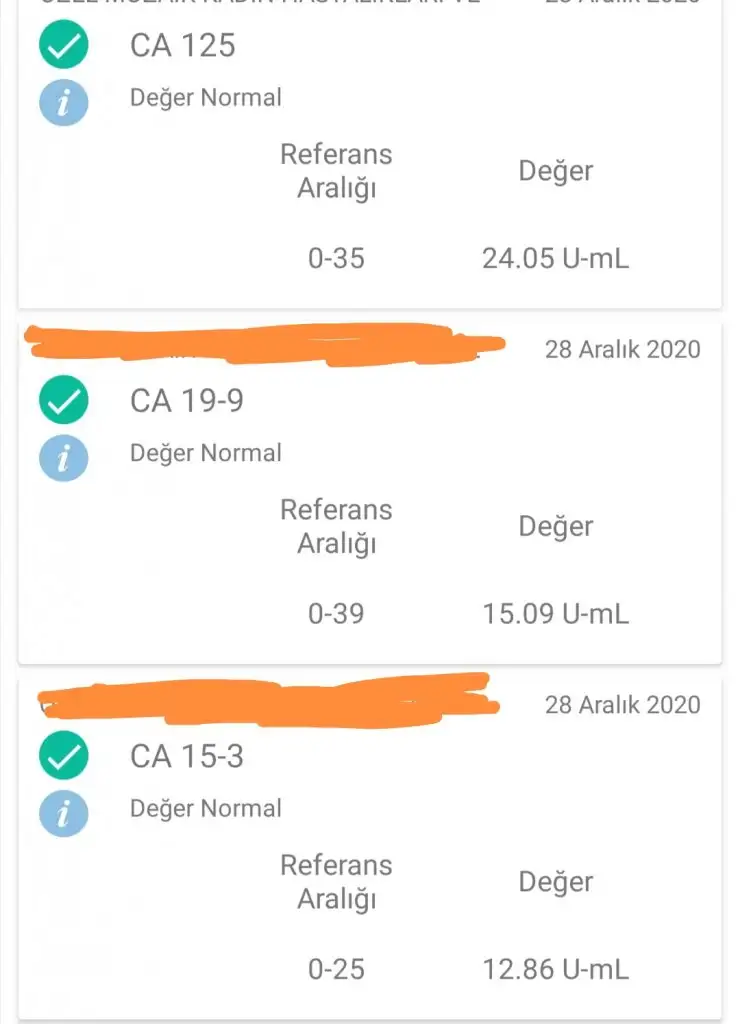Select the CA 125 test title
The width and height of the screenshot is (740, 1024).
(x=183, y=46)
